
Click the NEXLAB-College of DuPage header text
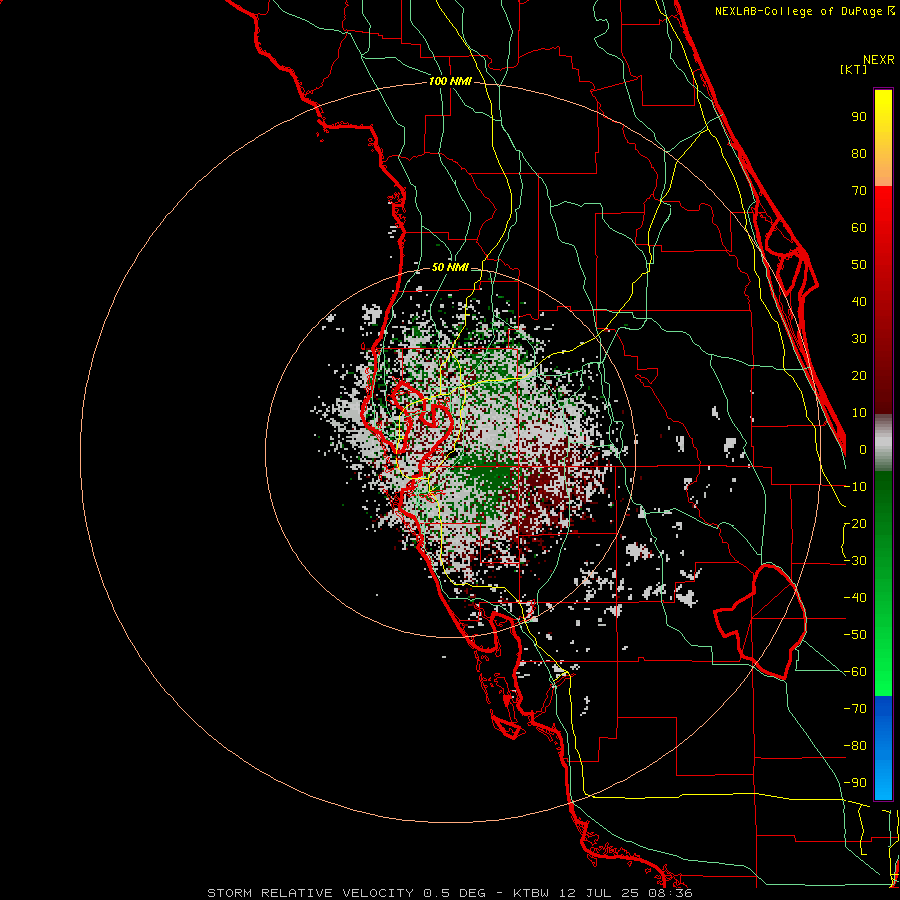(x=804, y=11)
